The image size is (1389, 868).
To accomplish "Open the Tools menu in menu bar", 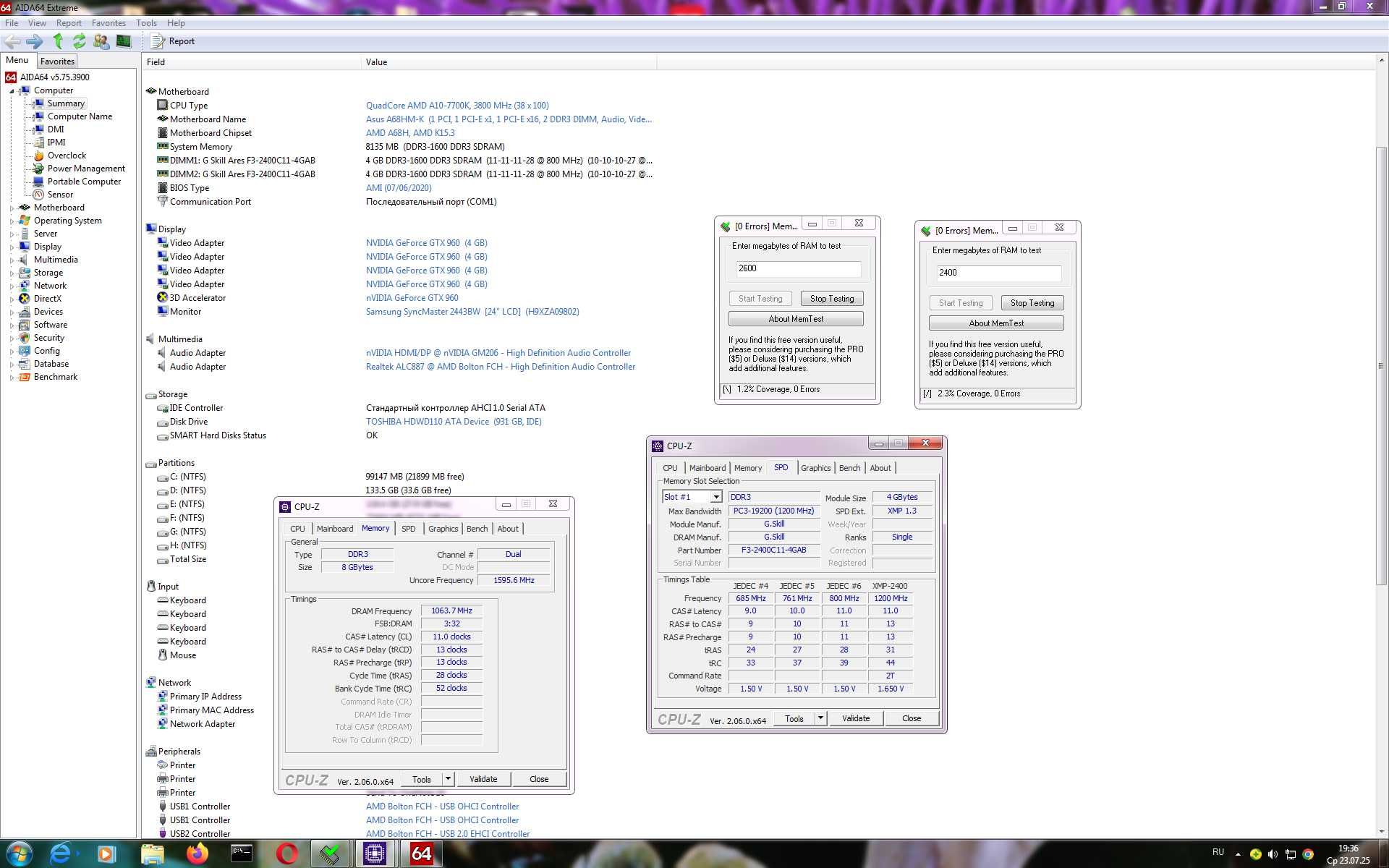I will pyautogui.click(x=146, y=23).
